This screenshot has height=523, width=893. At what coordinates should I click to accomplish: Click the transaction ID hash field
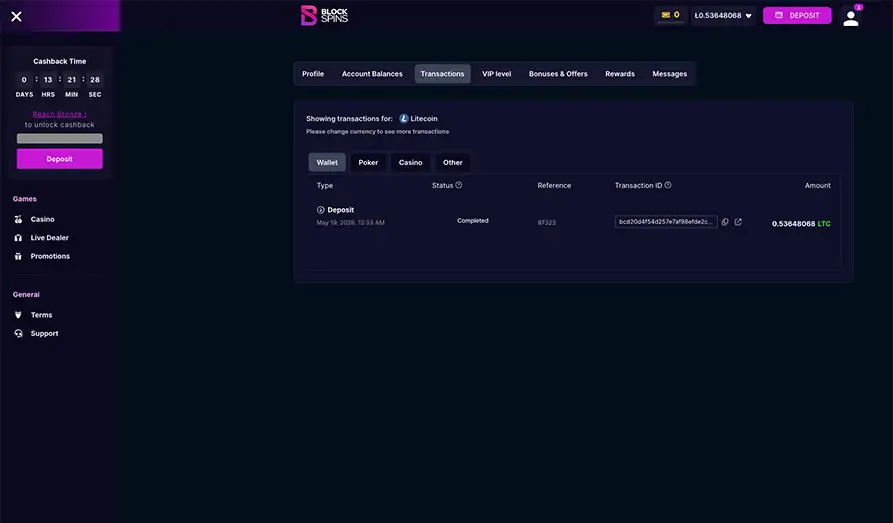coord(666,222)
